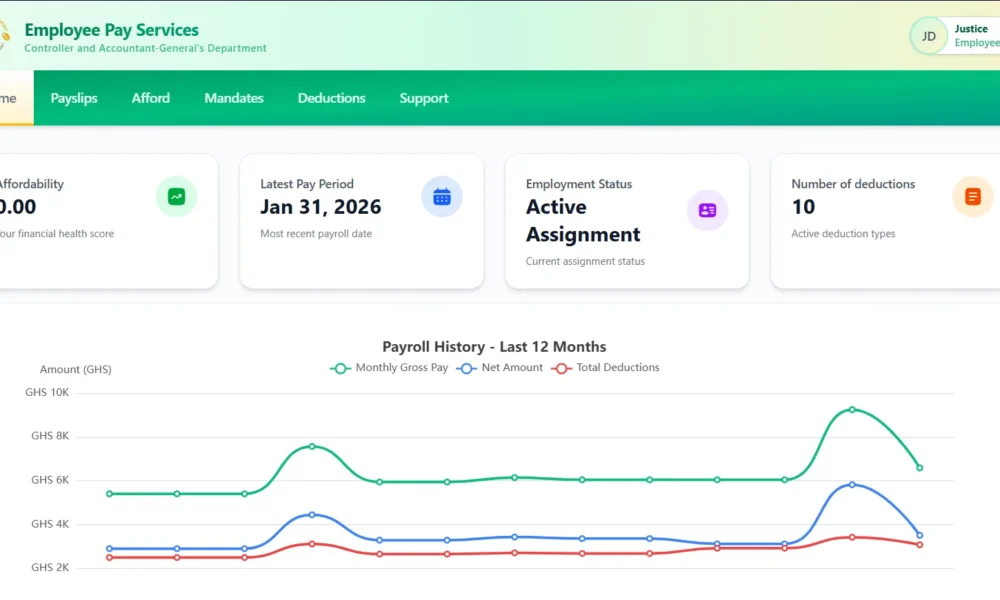The height and width of the screenshot is (600, 1000).
Task: Toggle Monthly Gross Pay legend series
Action: 390,368
